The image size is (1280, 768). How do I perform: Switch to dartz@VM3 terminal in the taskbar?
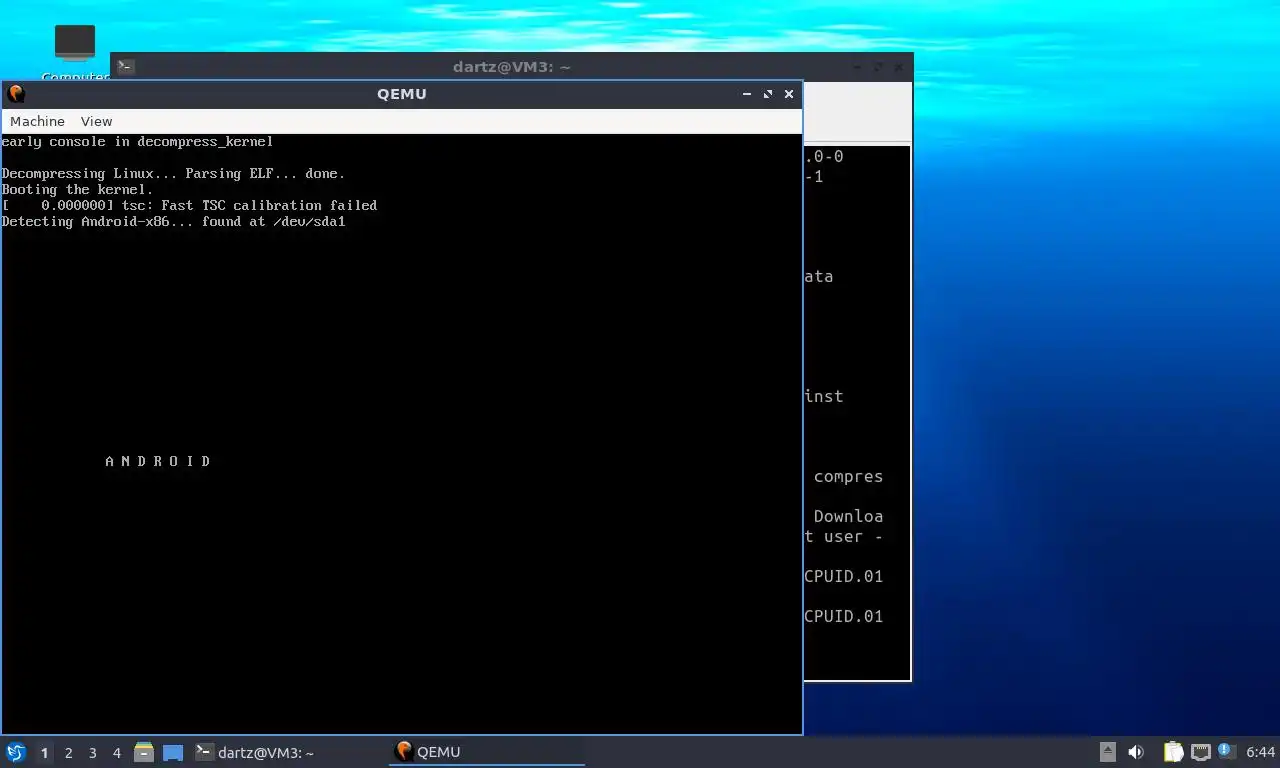[x=288, y=752]
